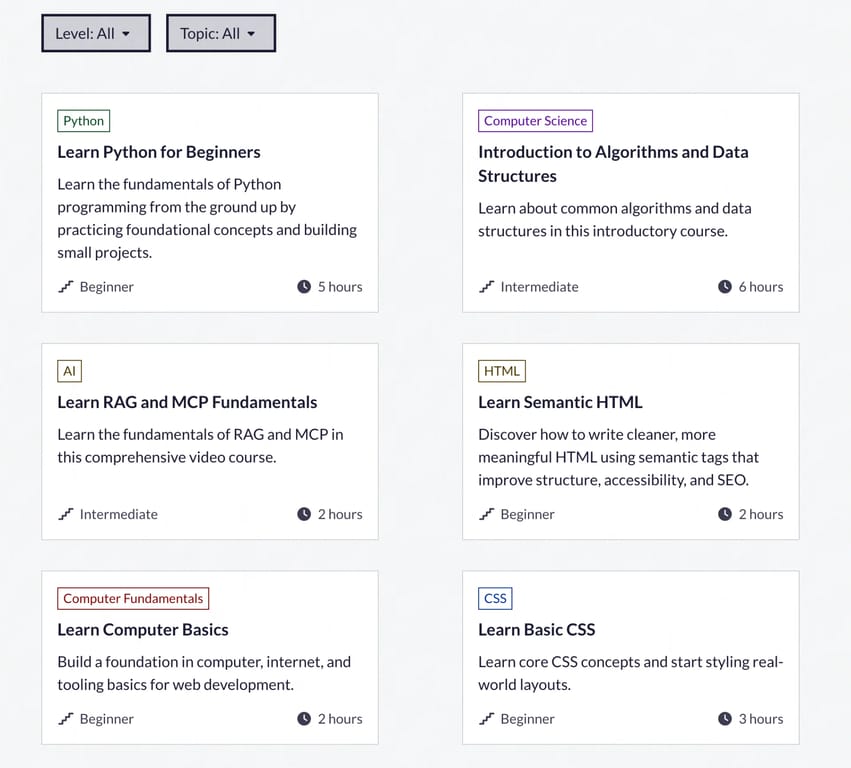Click the clock icon beside 6 hours
The height and width of the screenshot is (768, 851).
(x=725, y=286)
